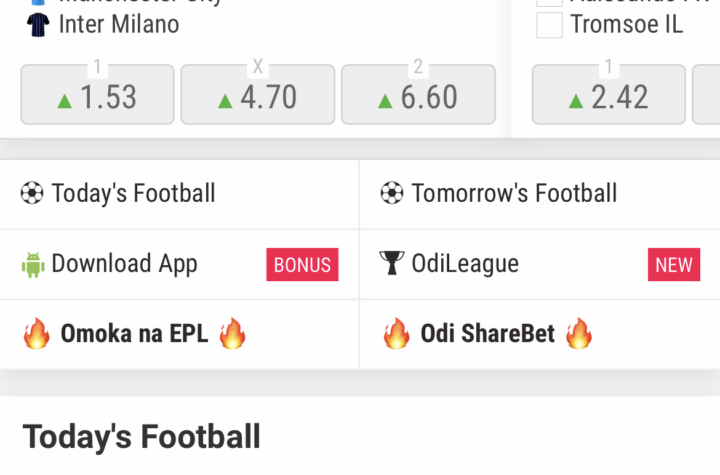The image size is (720, 475).
Task: Click the Inter Milano jersey icon
Action: (38, 24)
